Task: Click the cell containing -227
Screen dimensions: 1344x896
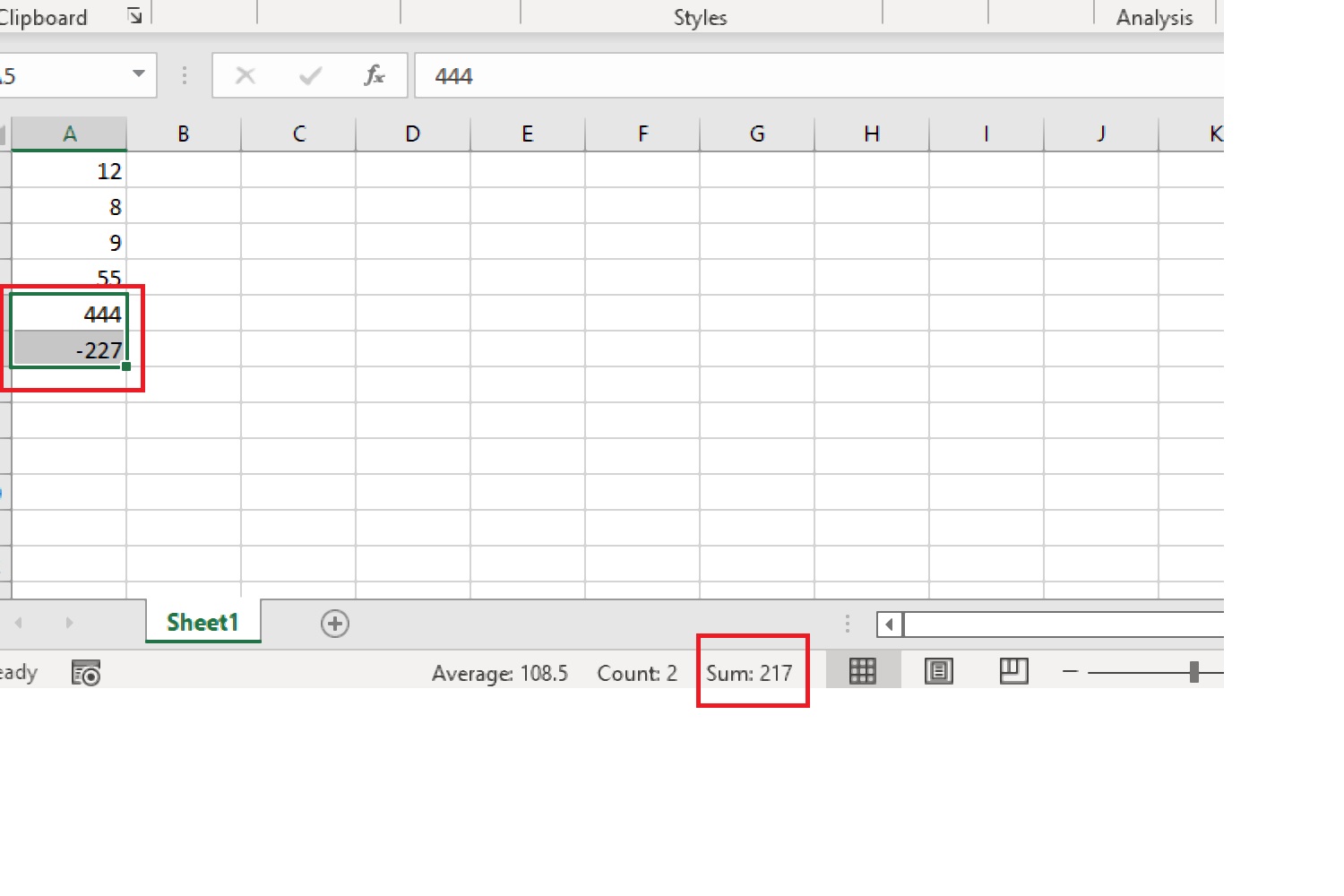Action: point(69,349)
